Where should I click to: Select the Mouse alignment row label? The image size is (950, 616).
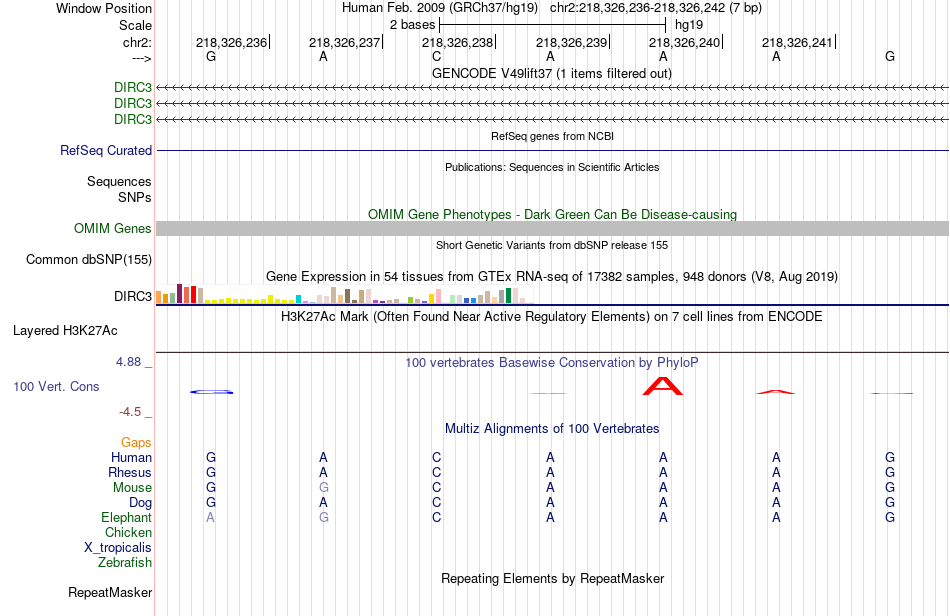coord(132,488)
